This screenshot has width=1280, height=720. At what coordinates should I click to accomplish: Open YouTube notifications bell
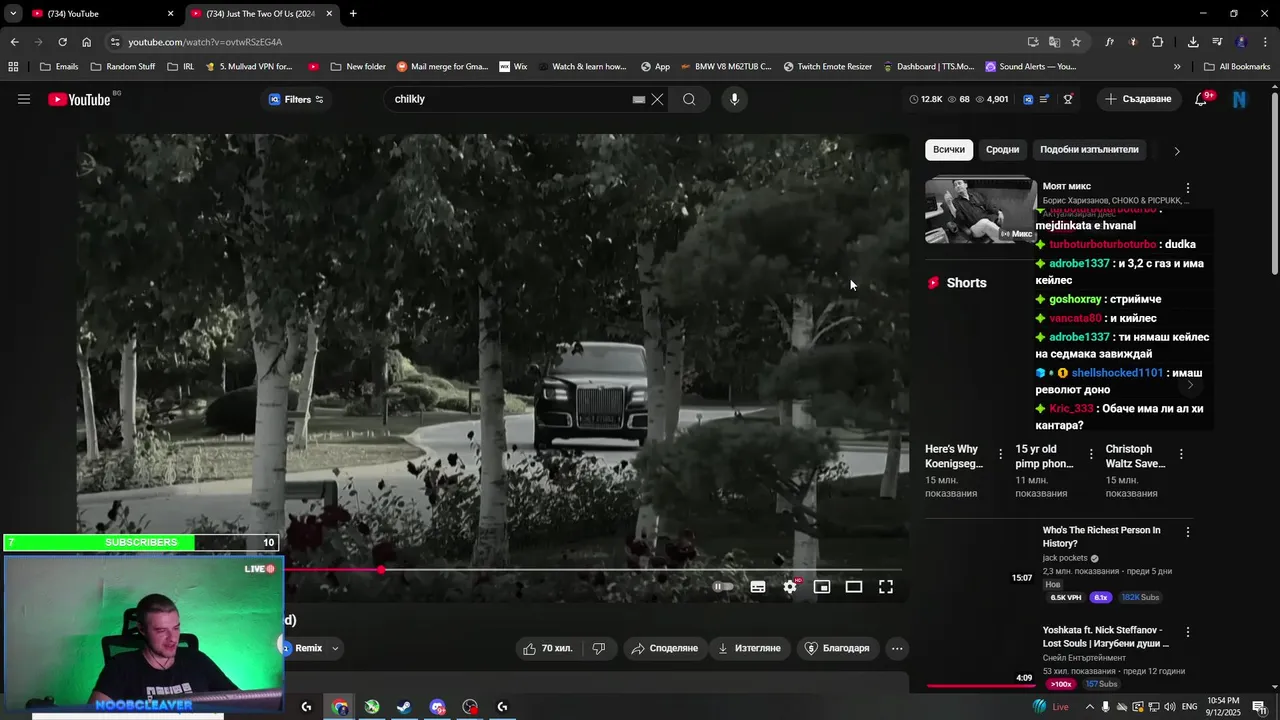pyautogui.click(x=1201, y=99)
